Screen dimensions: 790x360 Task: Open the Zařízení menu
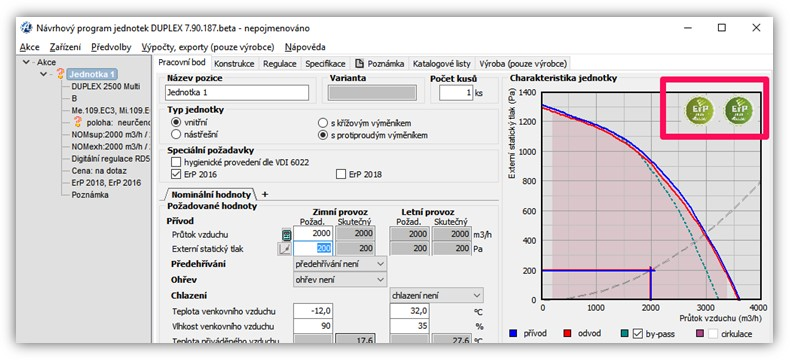65,47
